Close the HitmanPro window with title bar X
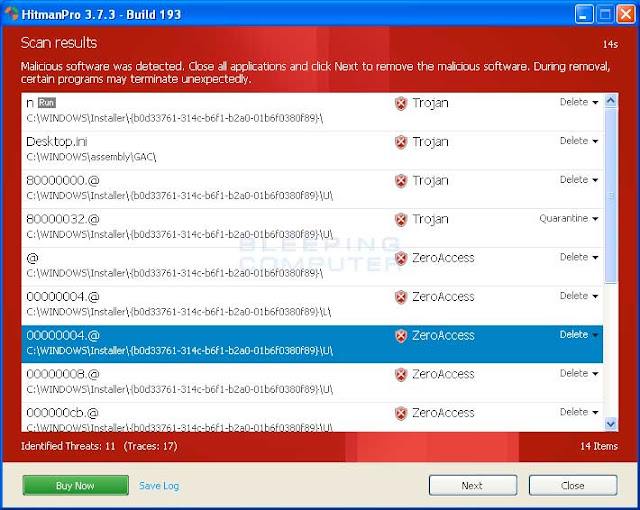The height and width of the screenshot is (510, 640). pyautogui.click(x=626, y=15)
